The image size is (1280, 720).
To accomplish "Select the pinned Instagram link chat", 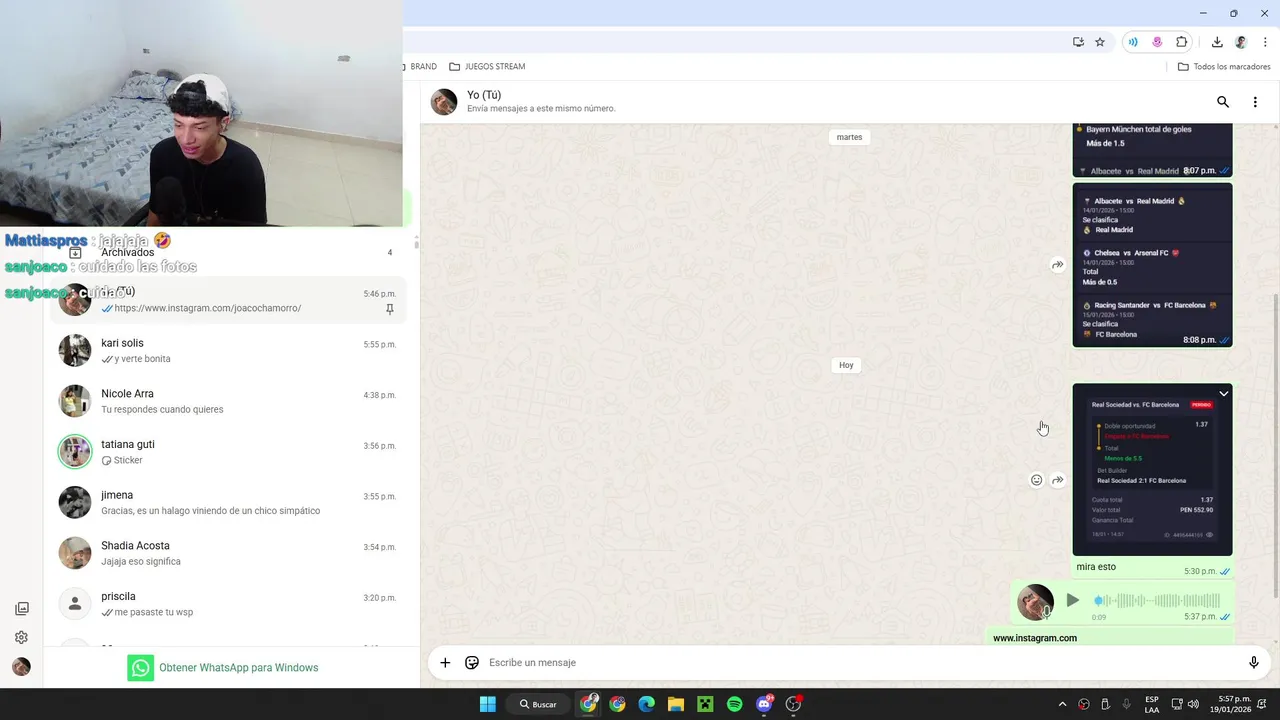I will point(228,299).
